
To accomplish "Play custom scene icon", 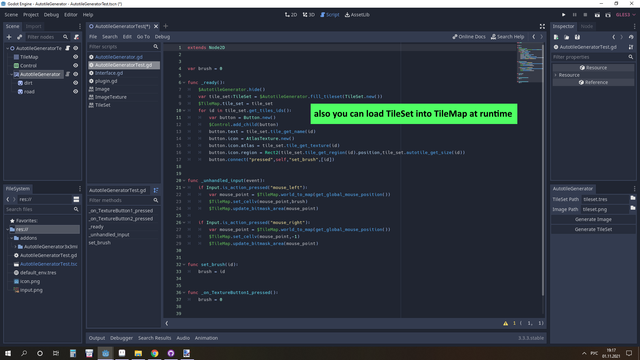I will tap(608, 15).
